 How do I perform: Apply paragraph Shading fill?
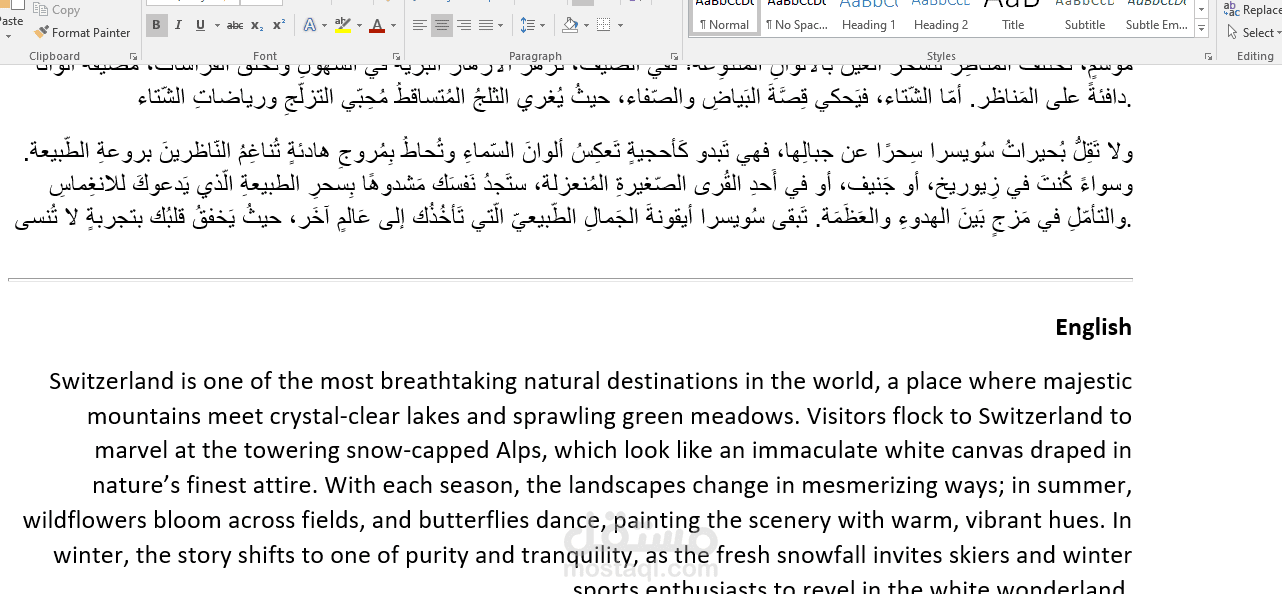[569, 25]
